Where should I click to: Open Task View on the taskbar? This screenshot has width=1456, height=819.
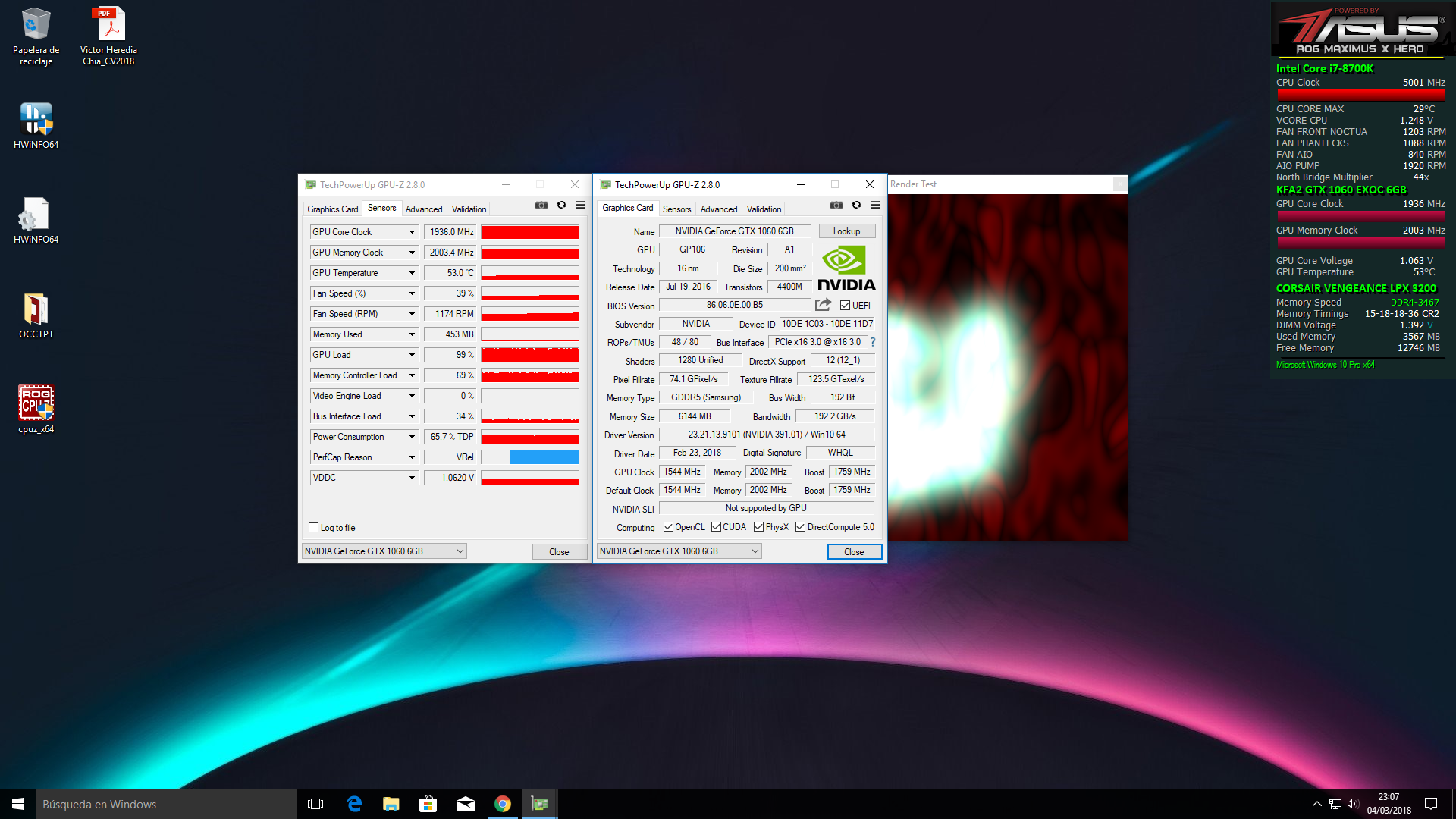pyautogui.click(x=315, y=804)
